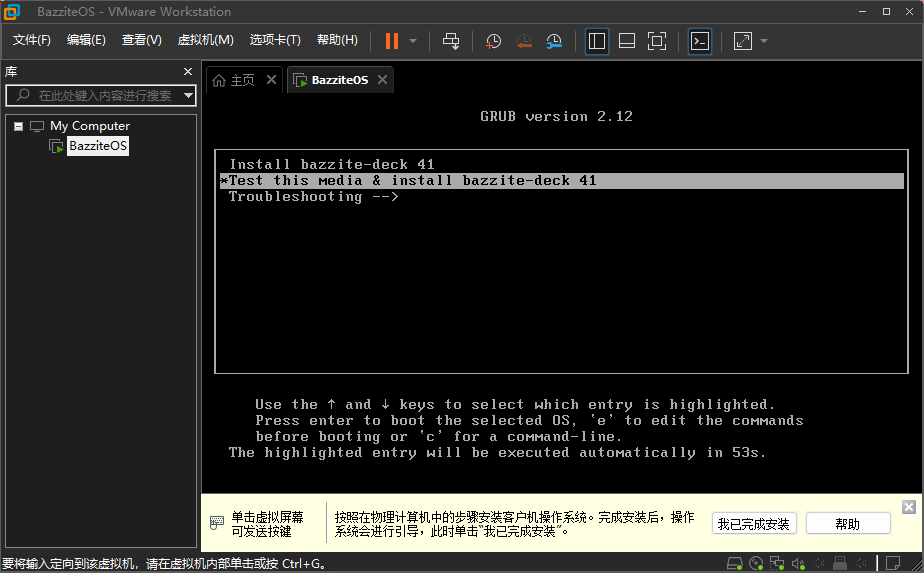The image size is (924, 573).
Task: Open the 选项卡(T) menu
Action: (x=275, y=40)
